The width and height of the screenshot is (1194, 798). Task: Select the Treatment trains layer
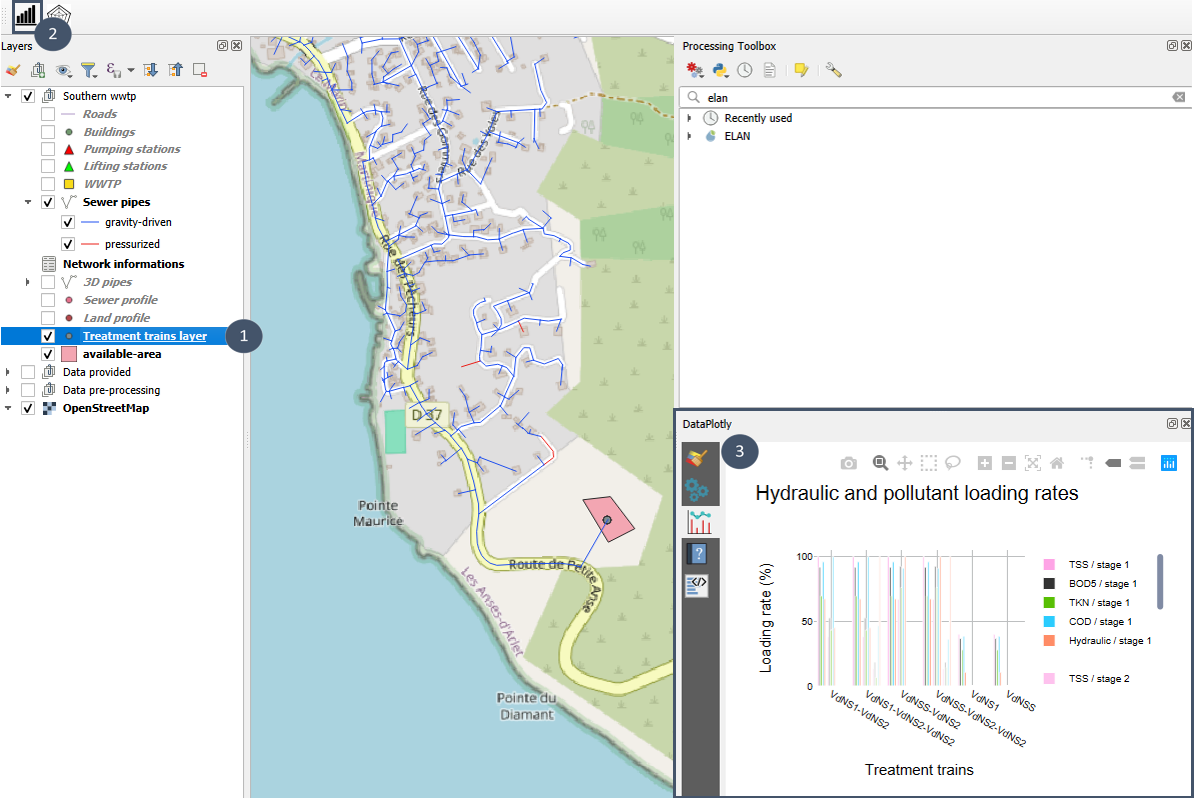(x=144, y=336)
